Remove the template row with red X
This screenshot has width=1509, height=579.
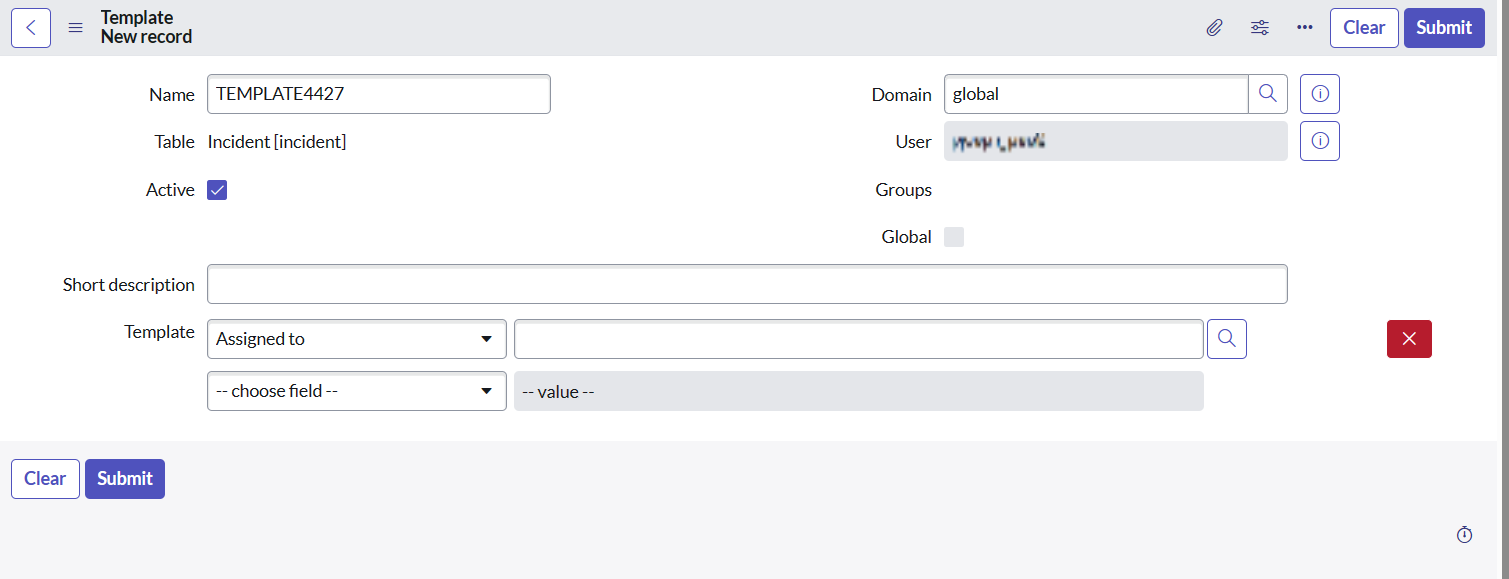1408,338
